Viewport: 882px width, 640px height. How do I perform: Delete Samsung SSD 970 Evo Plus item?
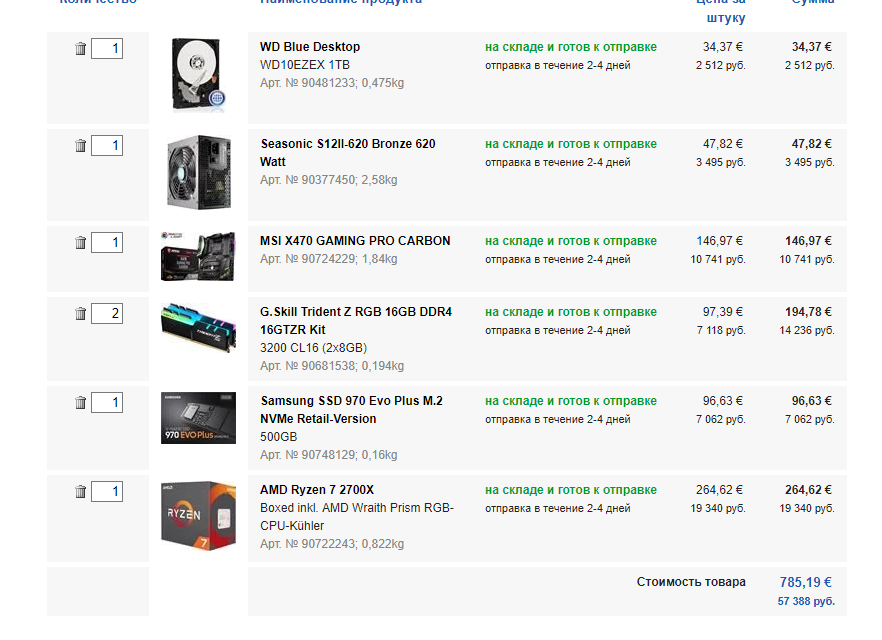point(80,402)
